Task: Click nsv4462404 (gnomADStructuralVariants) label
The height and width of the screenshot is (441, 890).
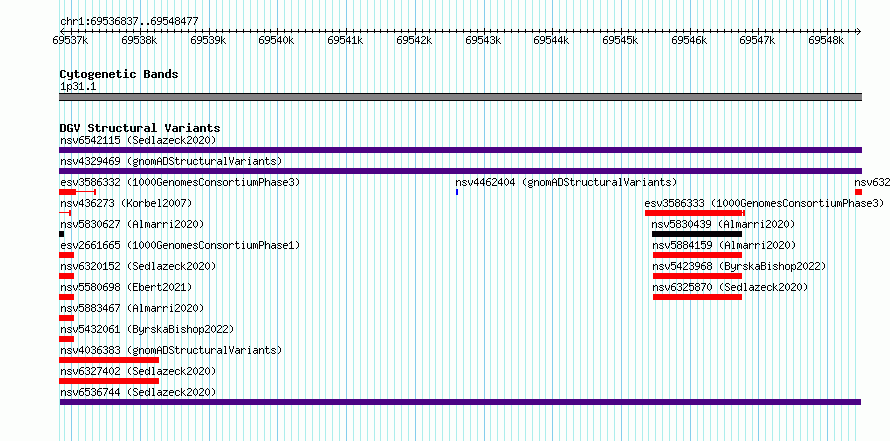Action: tap(566, 182)
